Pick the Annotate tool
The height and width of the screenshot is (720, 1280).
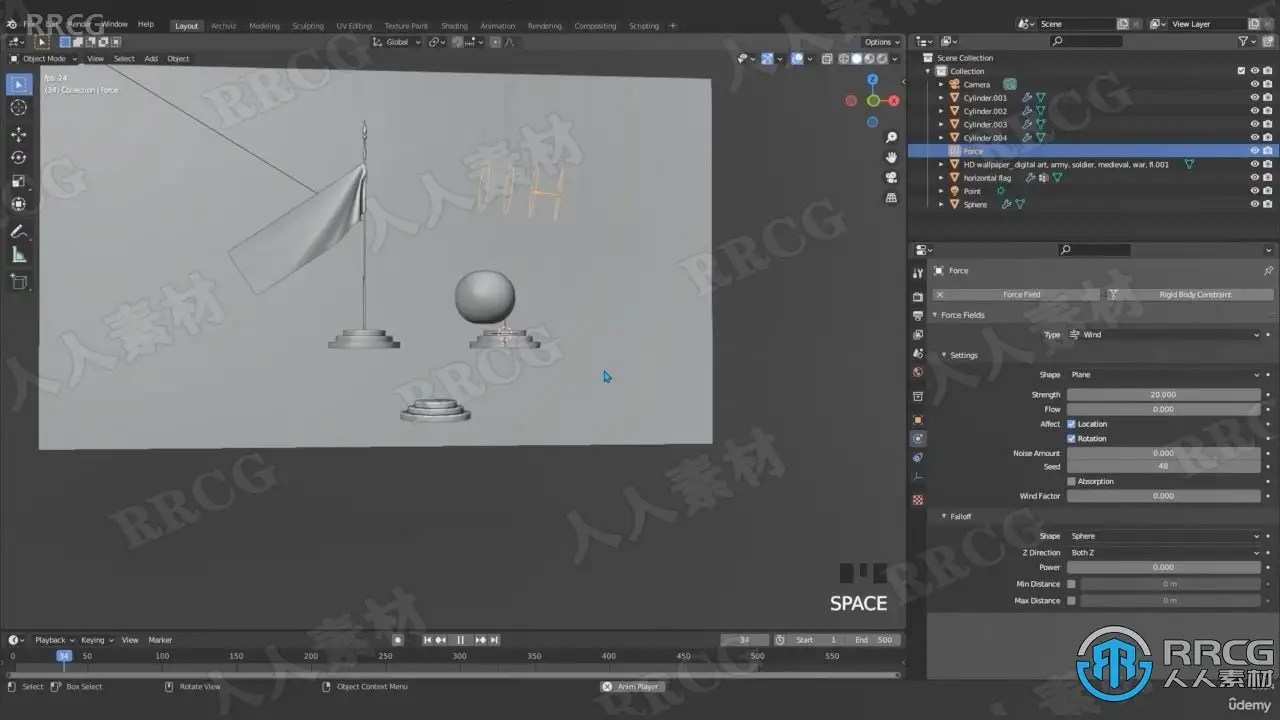tap(19, 232)
